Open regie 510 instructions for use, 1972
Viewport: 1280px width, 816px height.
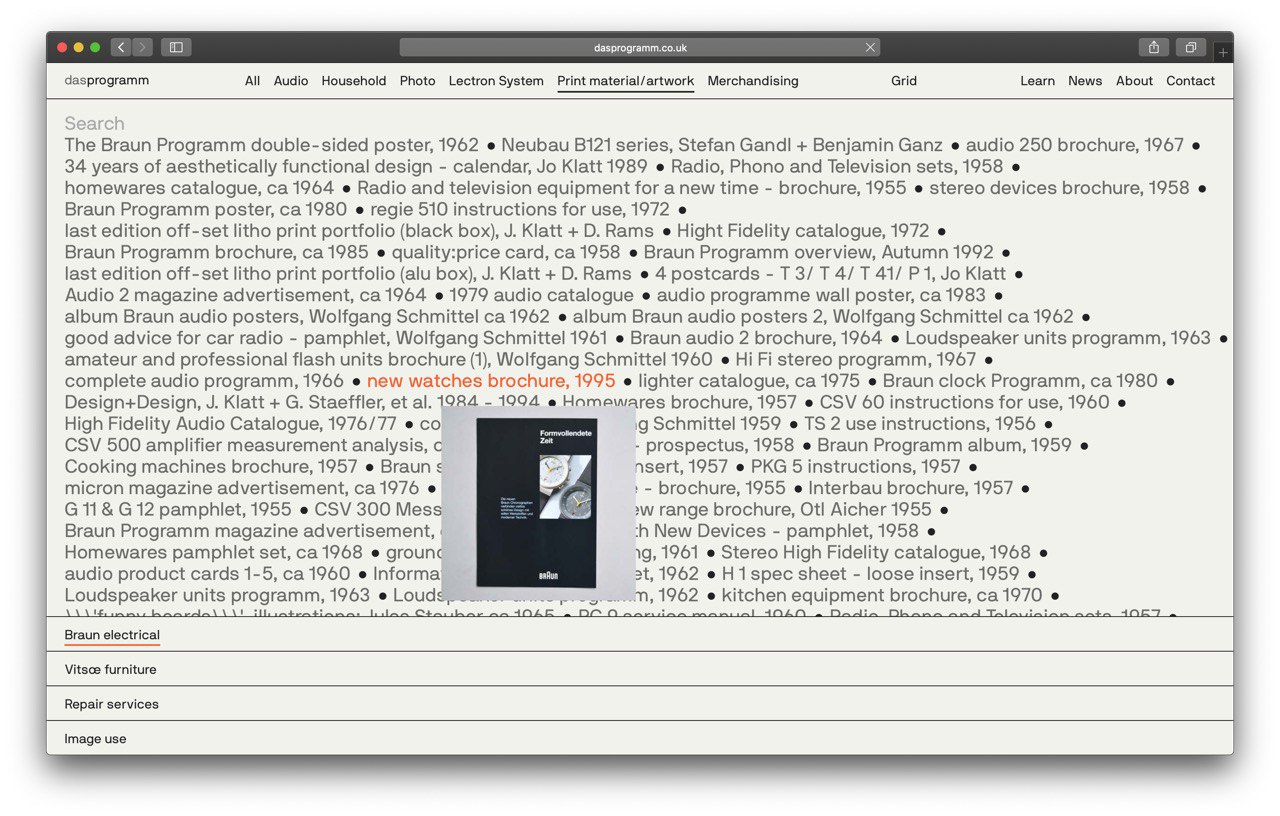pos(520,209)
